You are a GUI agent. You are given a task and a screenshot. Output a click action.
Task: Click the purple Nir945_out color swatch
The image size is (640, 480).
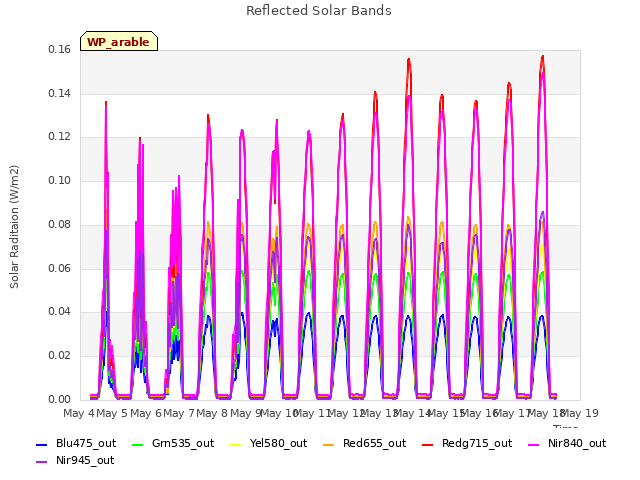(42, 462)
